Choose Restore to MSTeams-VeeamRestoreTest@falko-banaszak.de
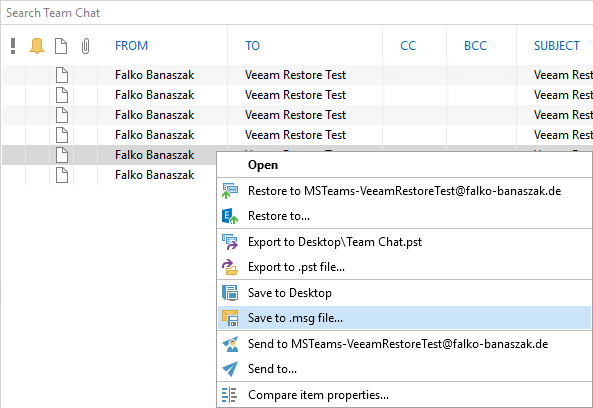593x408 pixels. [404, 191]
